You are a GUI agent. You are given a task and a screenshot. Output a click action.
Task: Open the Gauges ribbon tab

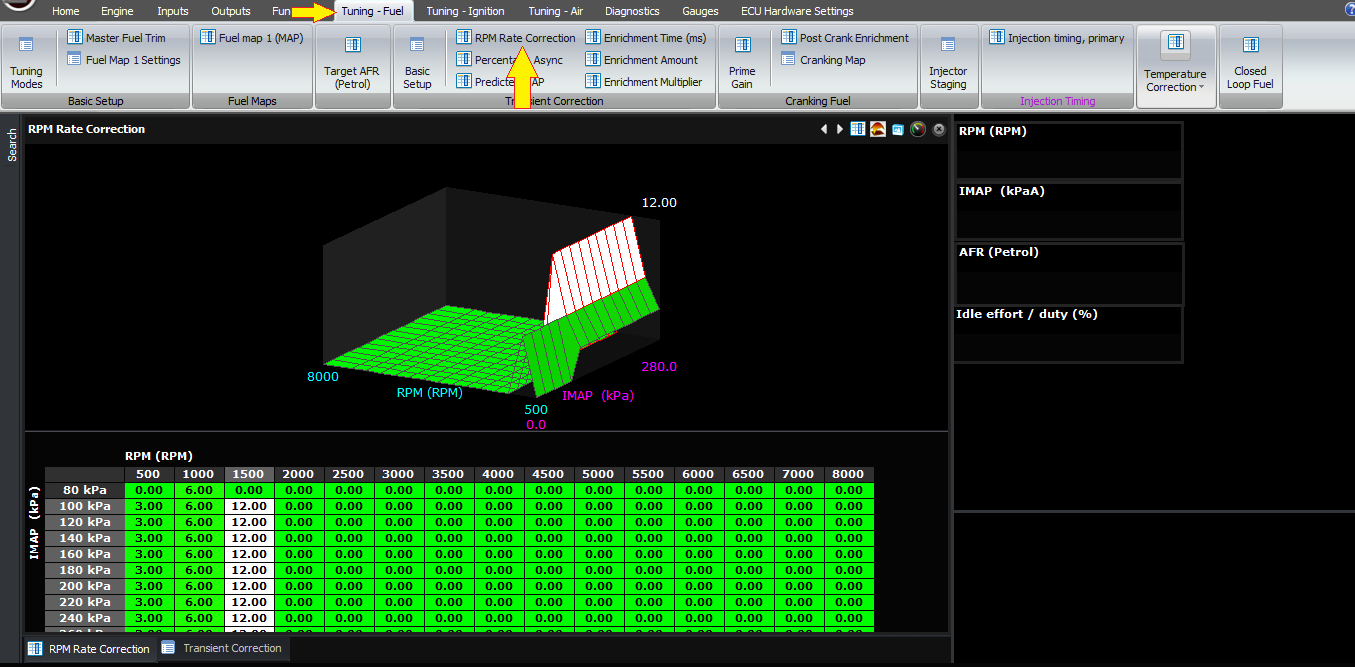(x=700, y=11)
